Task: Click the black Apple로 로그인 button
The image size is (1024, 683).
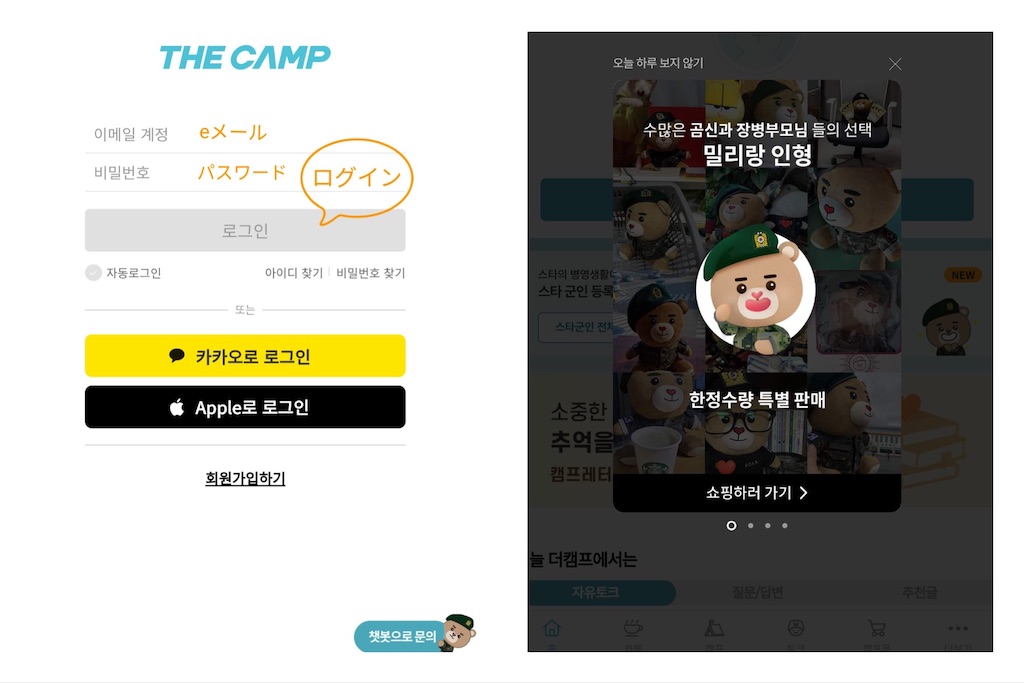Action: [245, 407]
